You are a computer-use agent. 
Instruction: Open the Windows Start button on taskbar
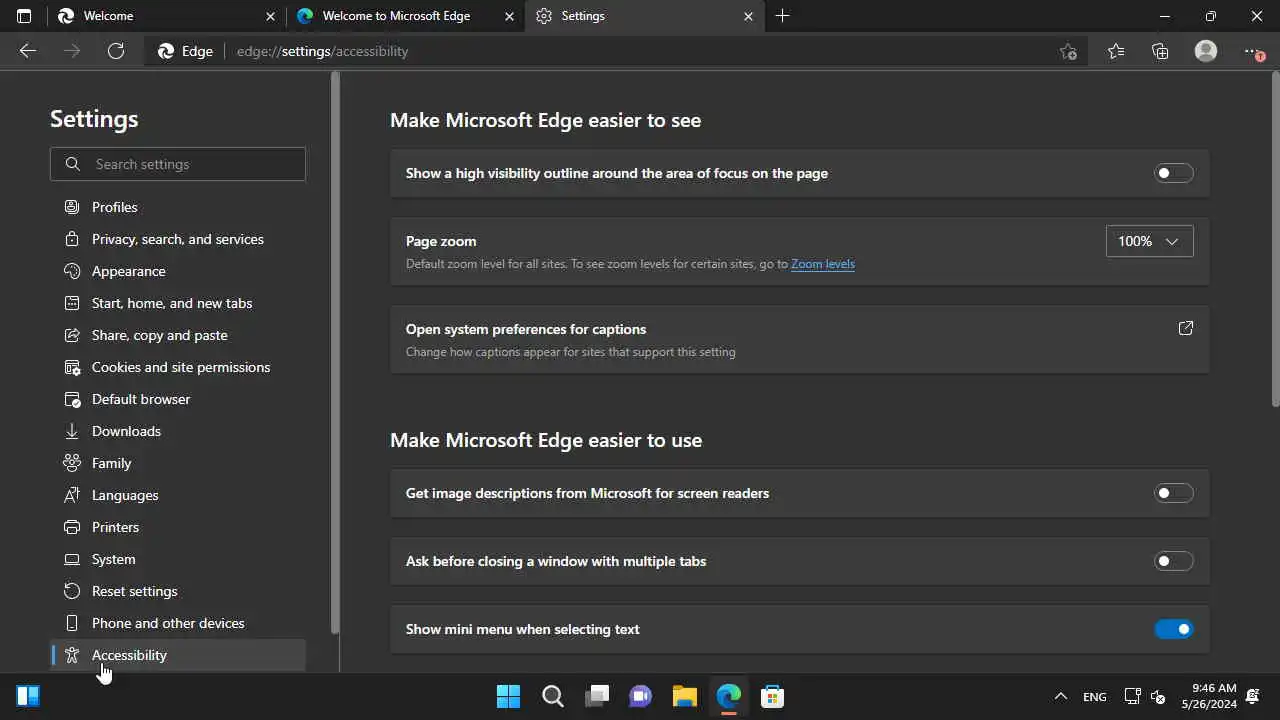click(508, 696)
